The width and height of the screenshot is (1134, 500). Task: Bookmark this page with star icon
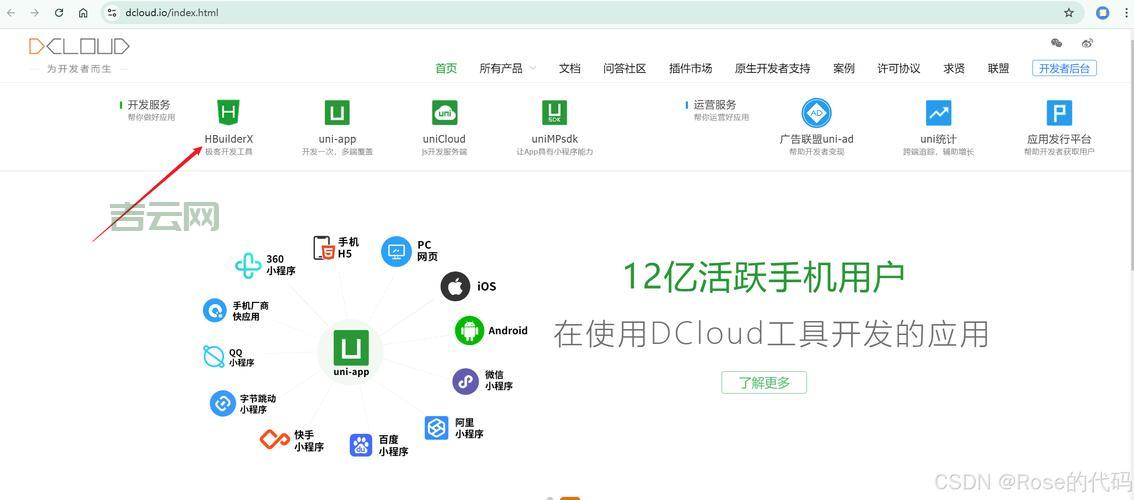pyautogui.click(x=1069, y=13)
